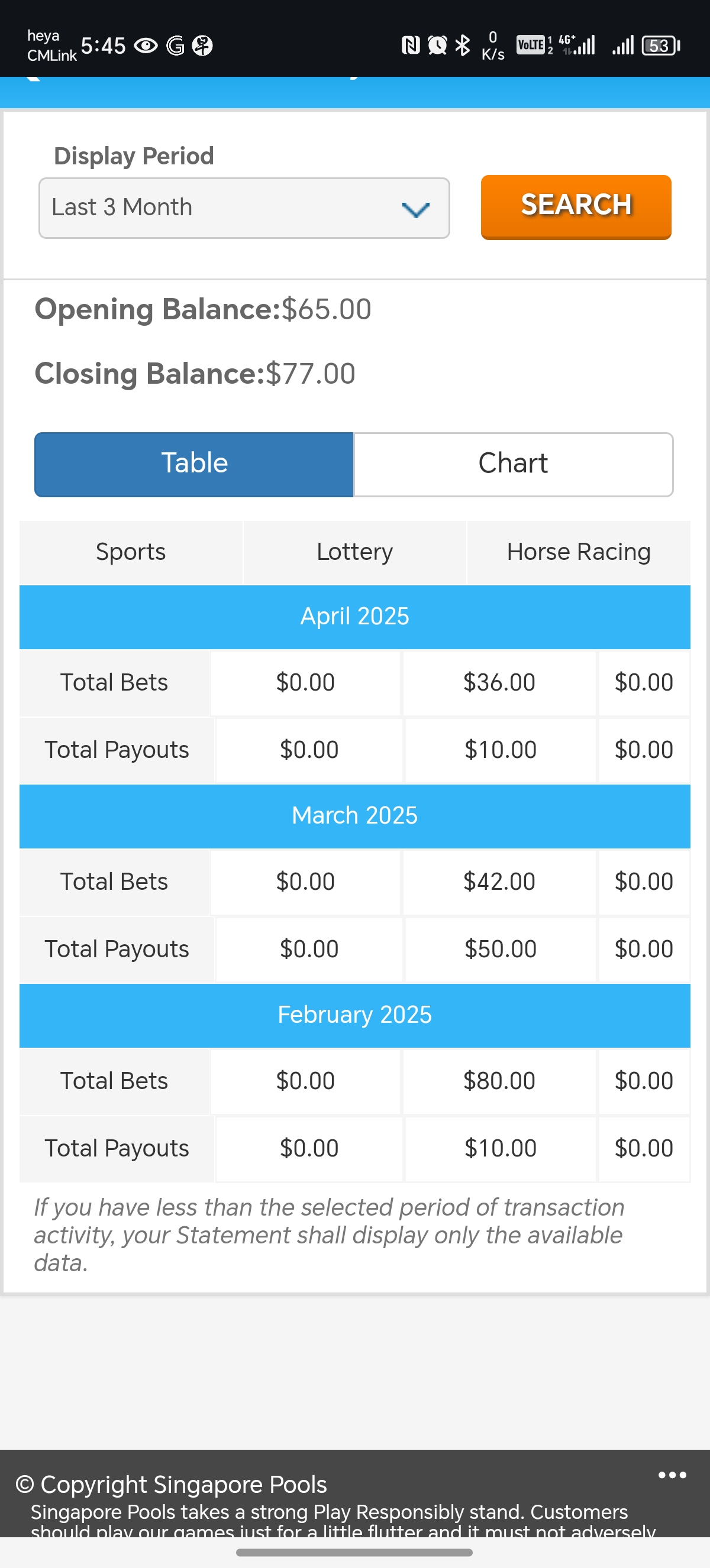Tap the eye comfort status icon
Image resolution: width=710 pixels, height=1568 pixels.
(x=146, y=46)
